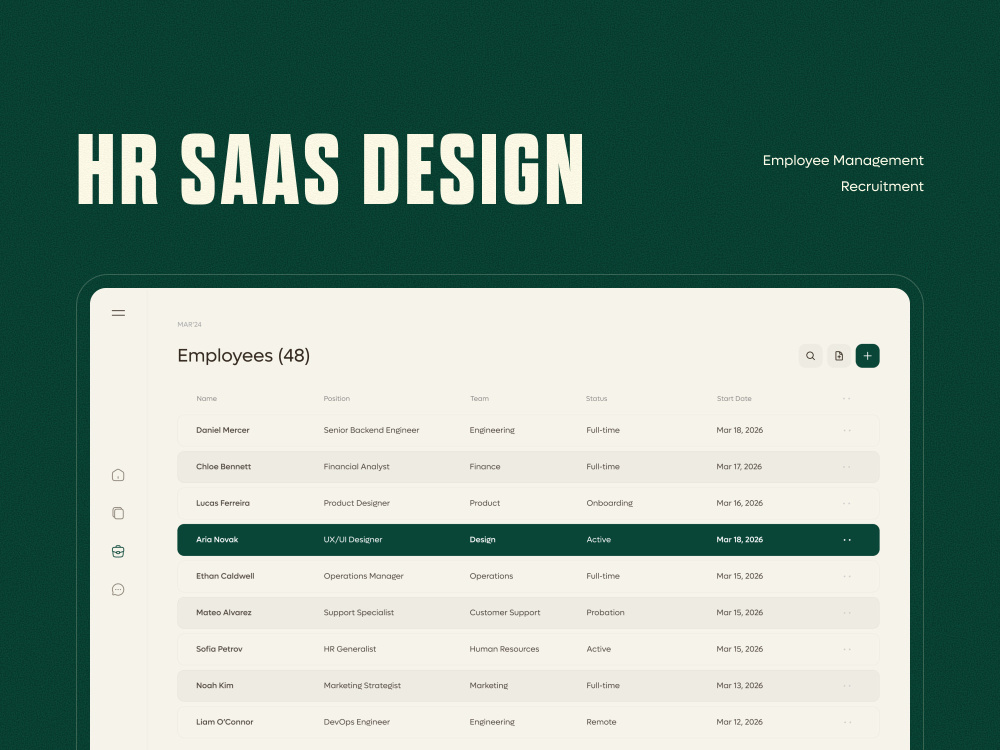
Task: Click the Financial Analyst position
Action: 357,466
